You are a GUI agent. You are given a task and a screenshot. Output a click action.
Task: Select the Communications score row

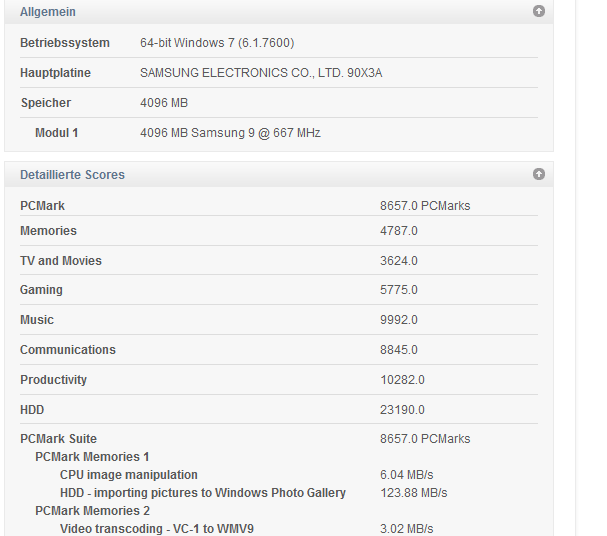[68, 350]
